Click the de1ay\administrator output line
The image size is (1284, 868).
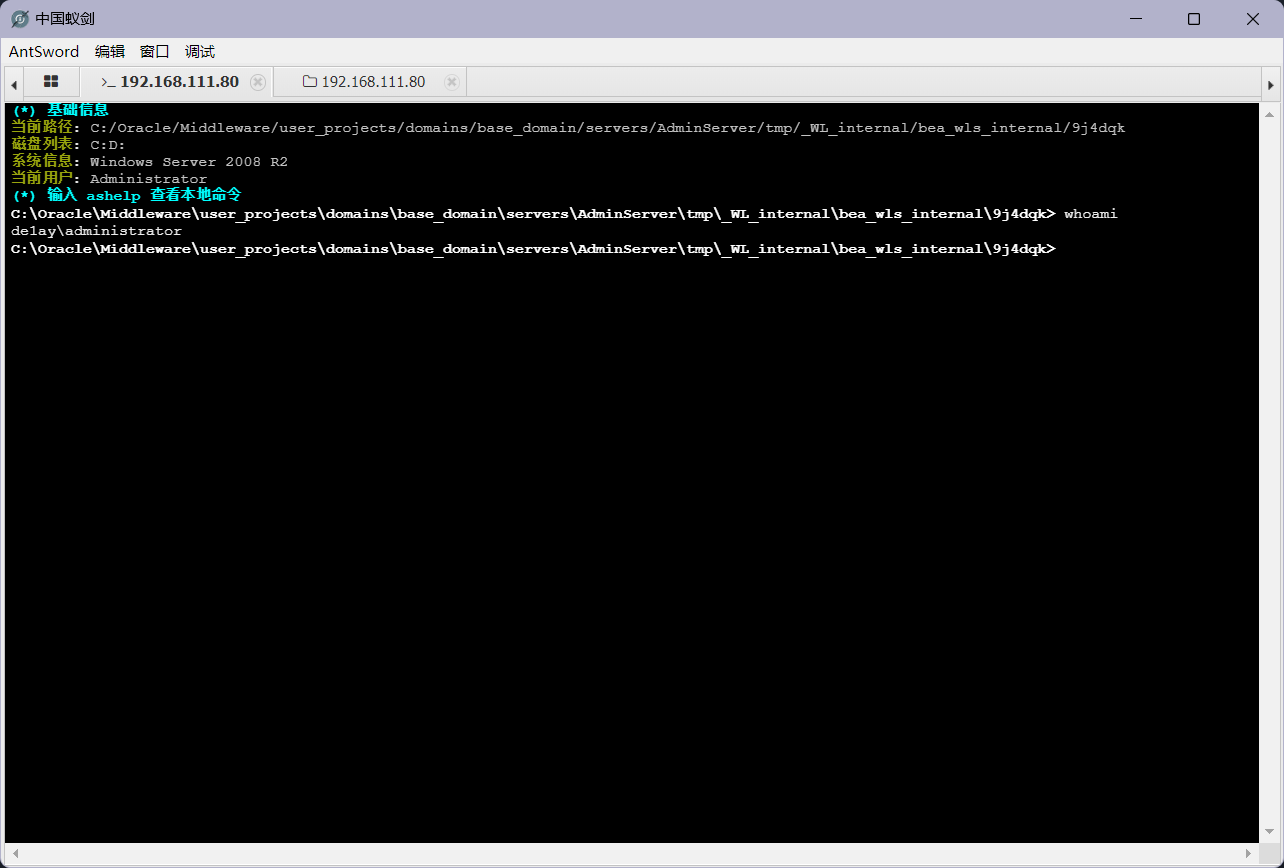tap(96, 230)
